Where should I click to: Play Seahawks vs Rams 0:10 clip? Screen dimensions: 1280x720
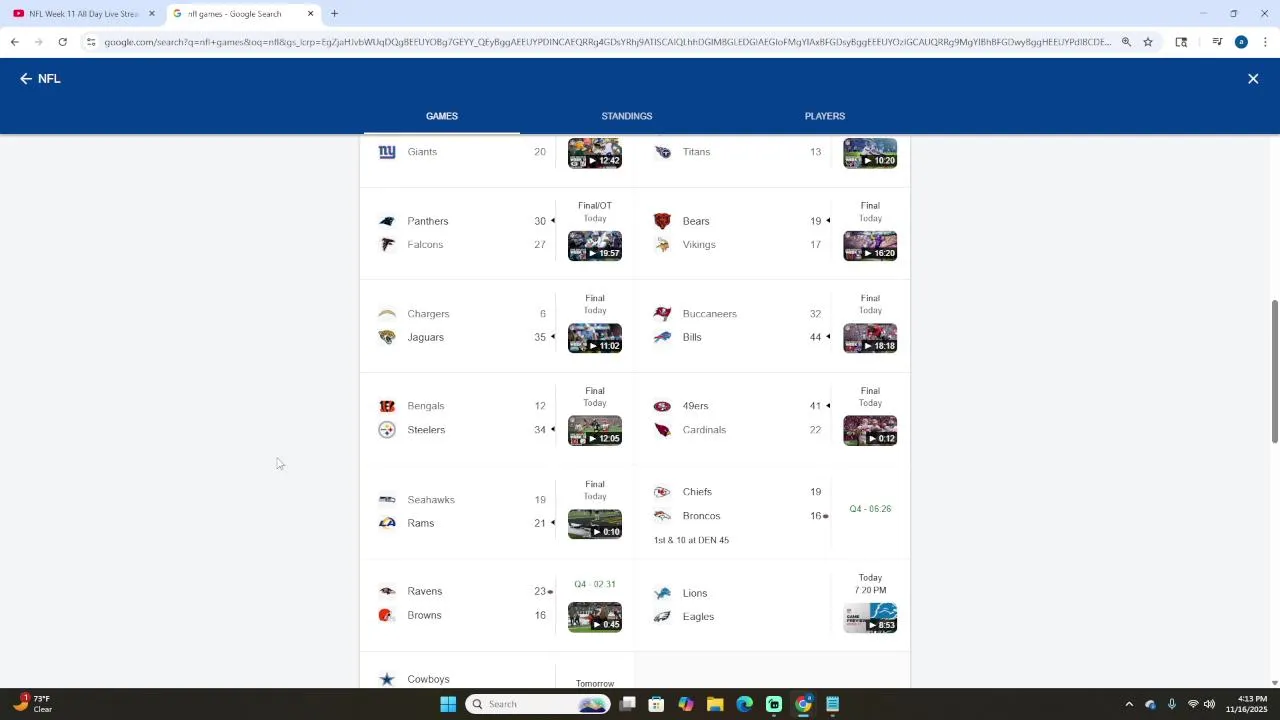coord(595,524)
